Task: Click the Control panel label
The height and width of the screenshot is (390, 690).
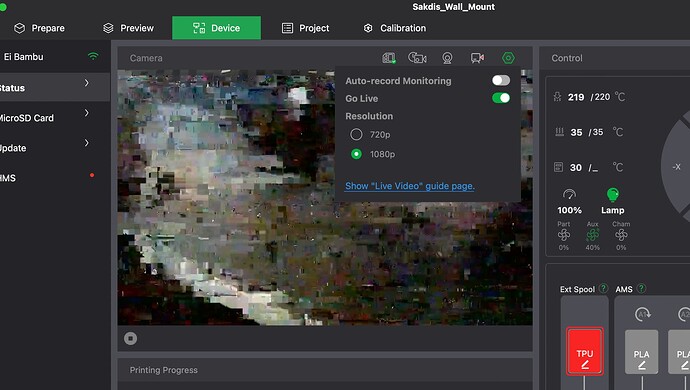Action: (x=567, y=58)
